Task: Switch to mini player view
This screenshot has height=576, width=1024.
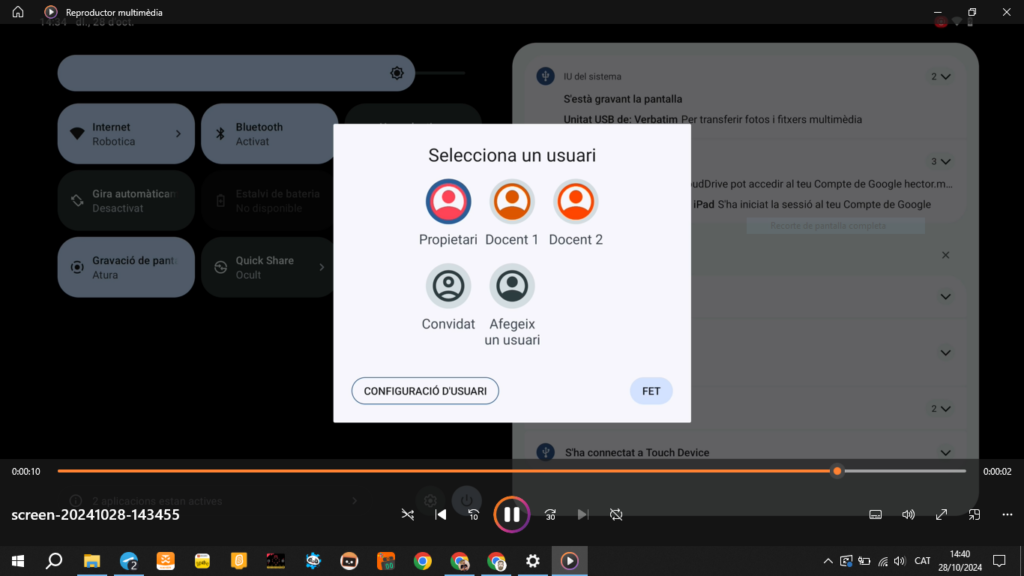Action: coord(974,514)
